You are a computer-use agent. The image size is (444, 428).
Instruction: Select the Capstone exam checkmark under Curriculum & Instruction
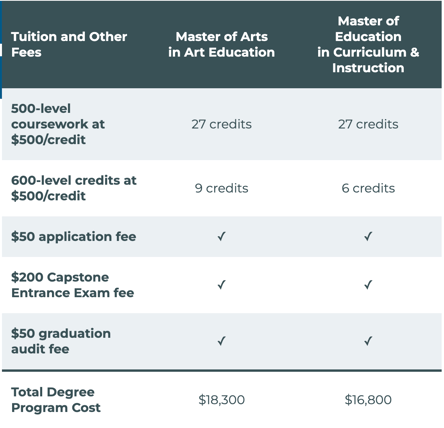[x=368, y=285]
